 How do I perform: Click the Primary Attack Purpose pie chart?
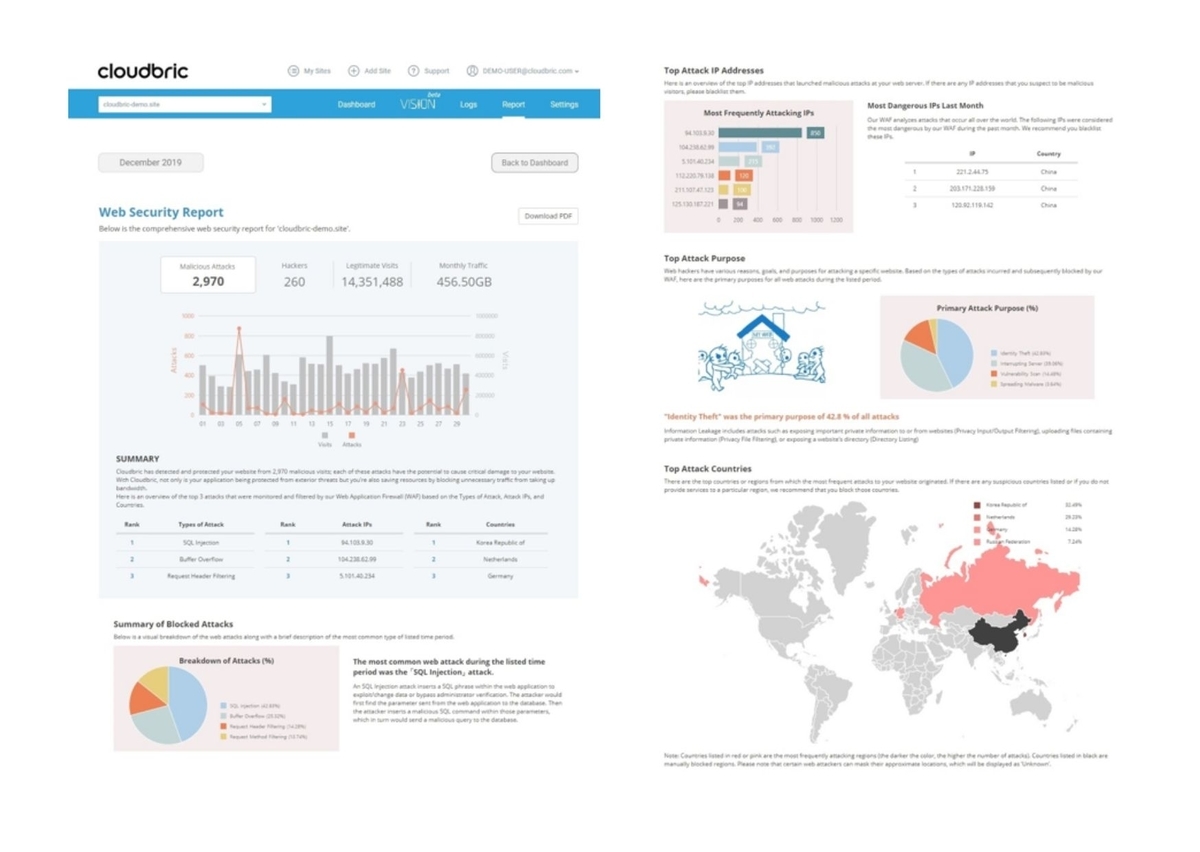click(x=936, y=354)
